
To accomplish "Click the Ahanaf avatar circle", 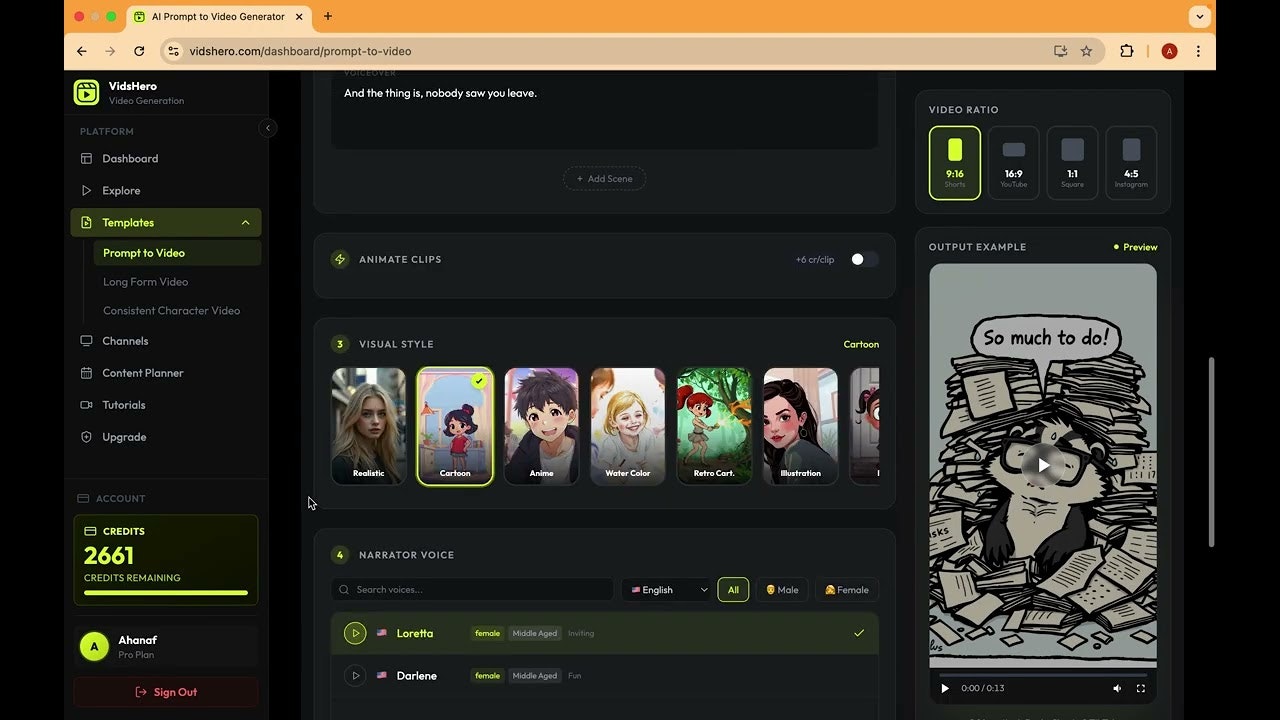I will click(94, 647).
